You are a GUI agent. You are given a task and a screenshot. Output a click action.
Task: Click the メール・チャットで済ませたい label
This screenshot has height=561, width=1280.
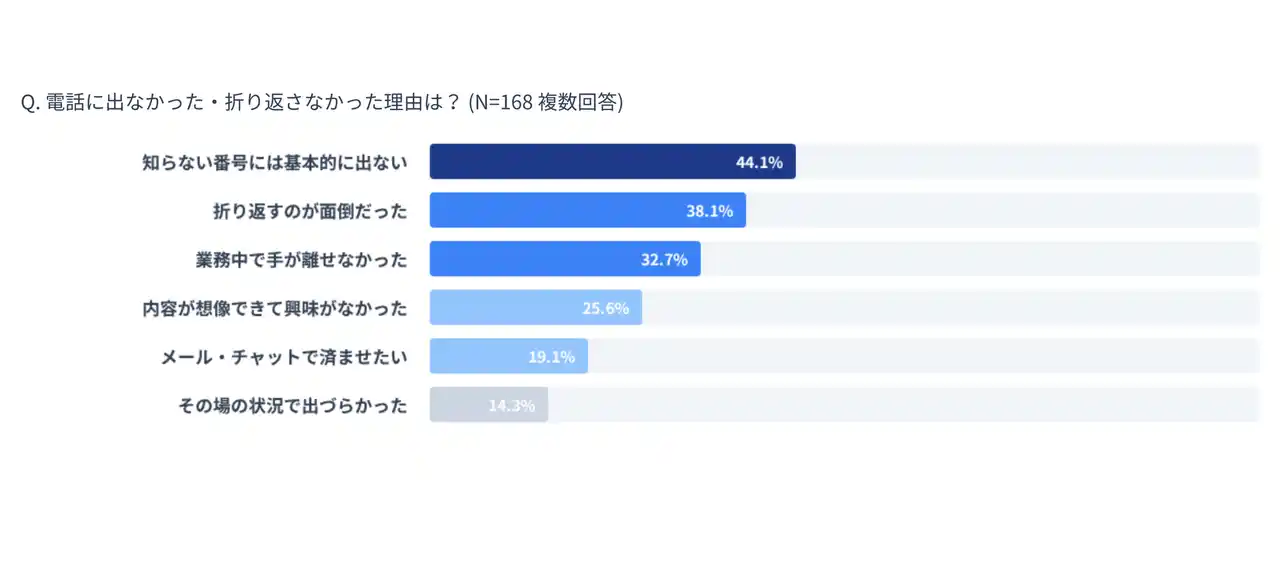[284, 357]
